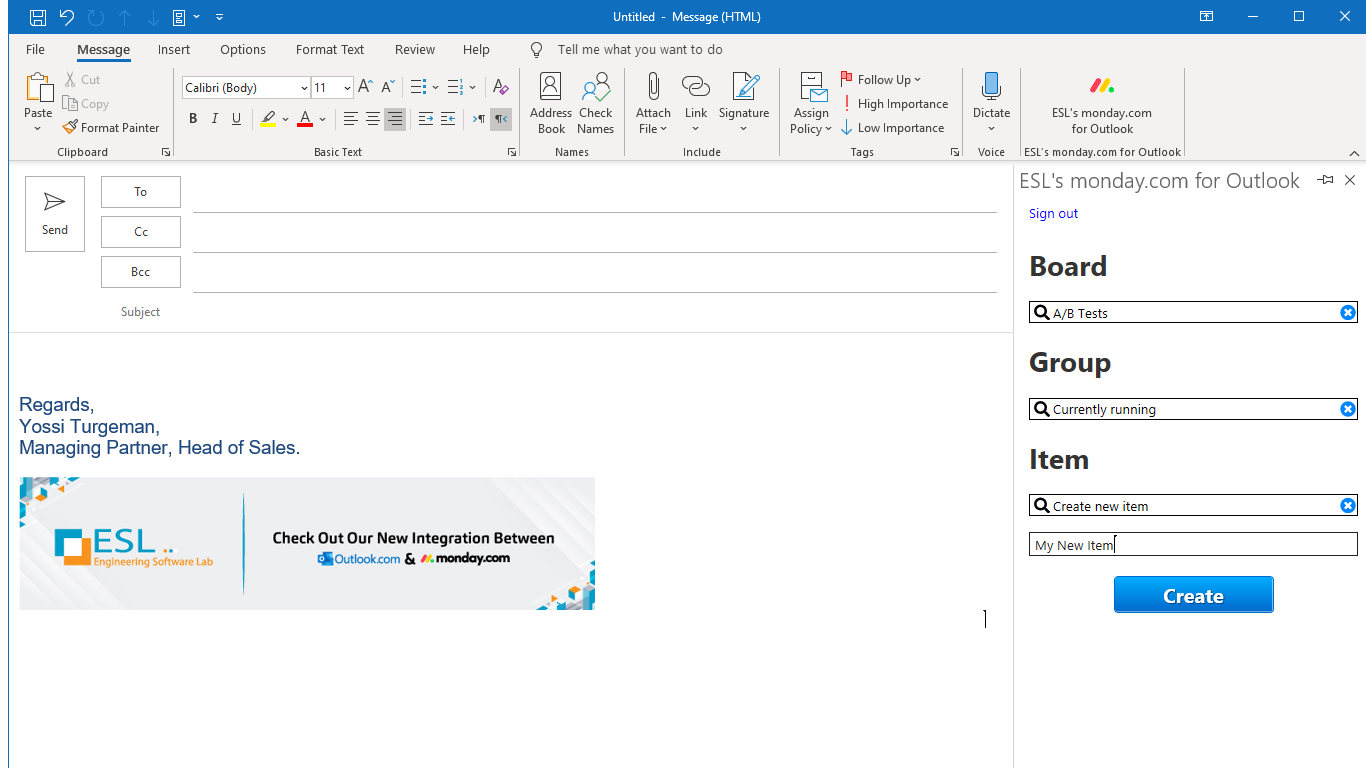Screen dimensions: 1366x768
Task: Click the blue Create button
Action: (x=1193, y=595)
